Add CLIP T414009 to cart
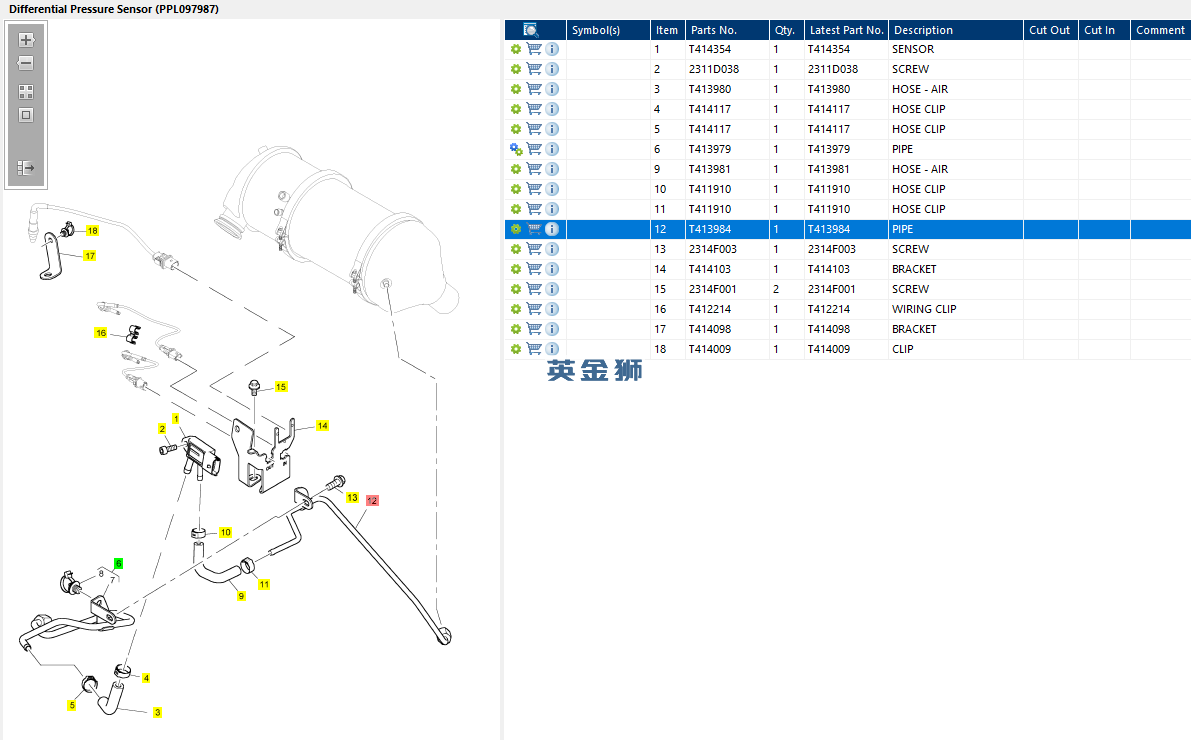1191x740 pixels. point(534,349)
